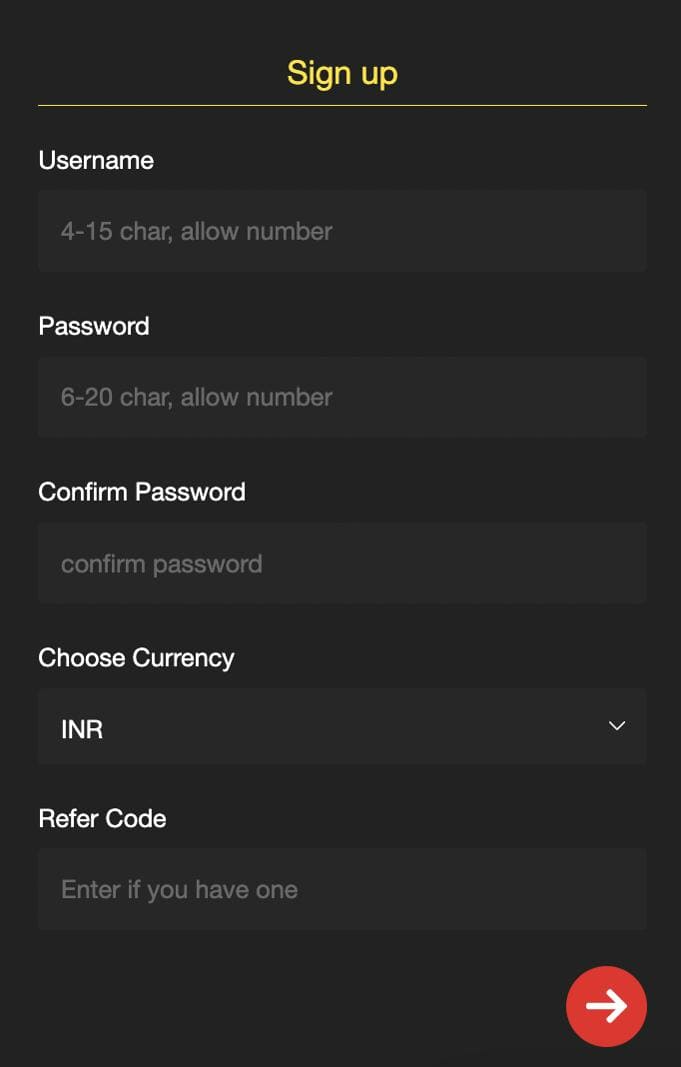Click the Username label
This screenshot has width=681, height=1067.
(x=96, y=161)
